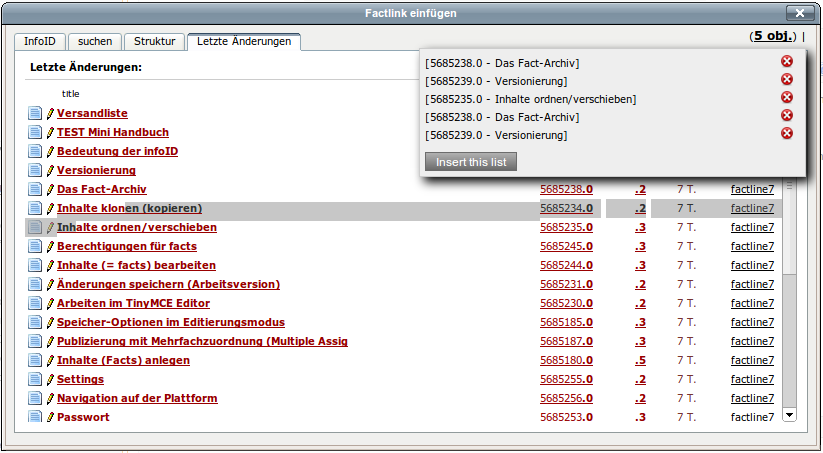Toggle the 5 obj. collected list link
This screenshot has width=823, height=453.
pos(774,36)
